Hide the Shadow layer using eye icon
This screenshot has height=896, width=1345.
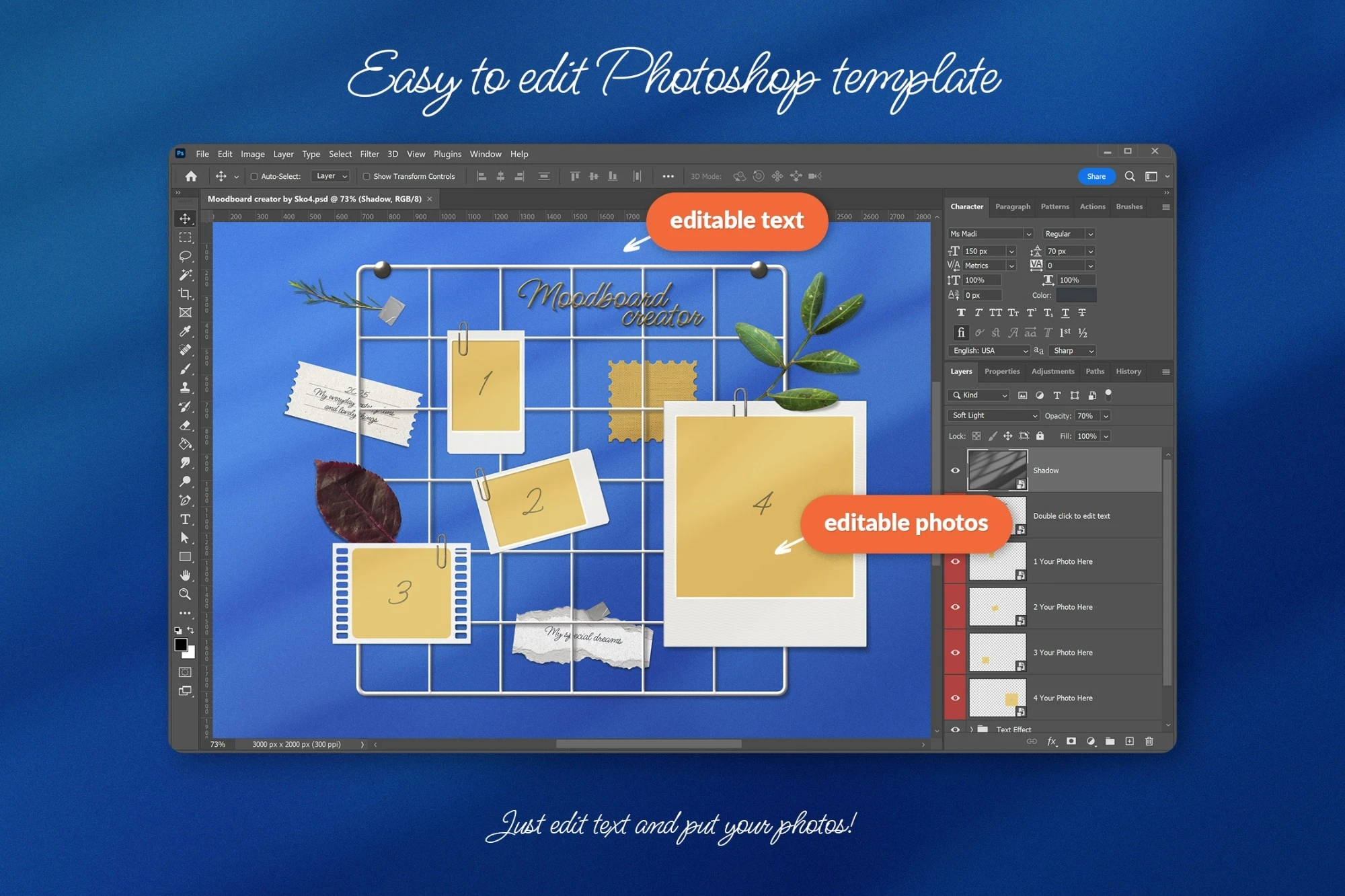[x=955, y=471]
